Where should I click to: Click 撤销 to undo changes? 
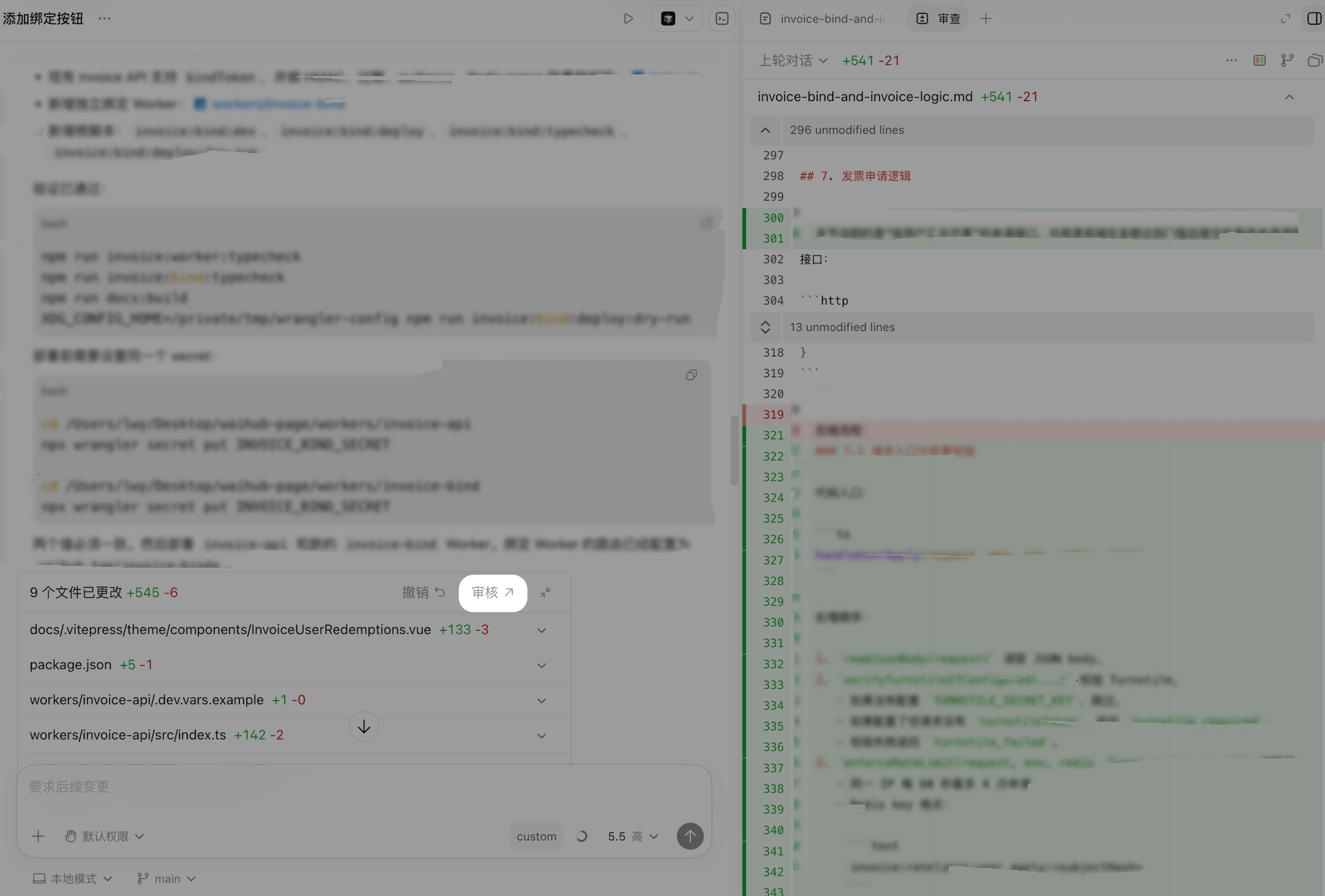tap(424, 593)
